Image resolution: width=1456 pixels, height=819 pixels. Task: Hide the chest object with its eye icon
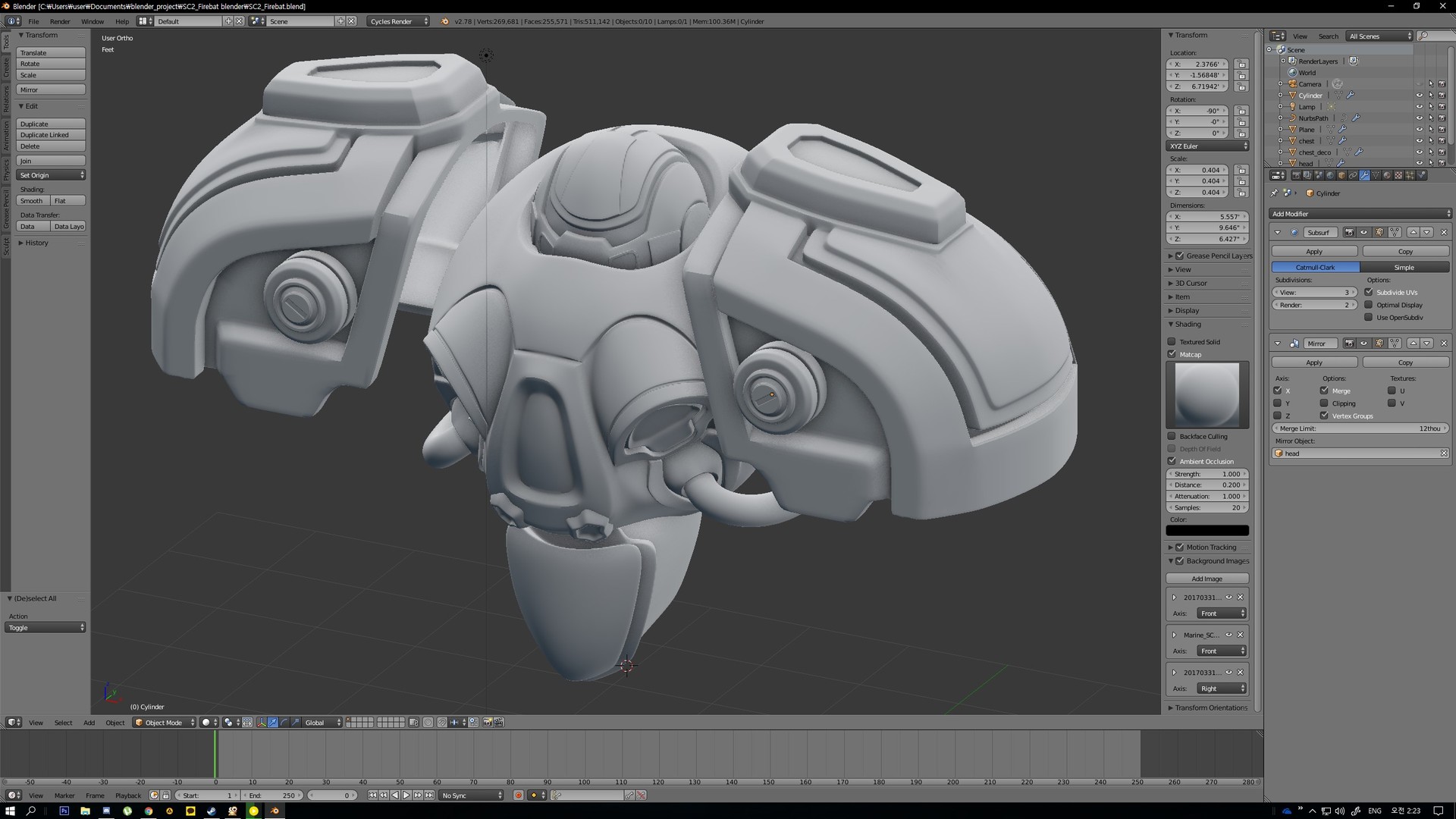point(1418,140)
